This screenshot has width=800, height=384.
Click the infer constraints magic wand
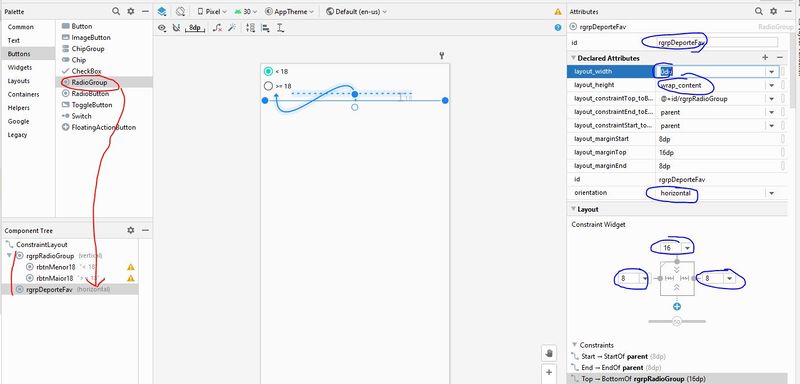tap(232, 28)
